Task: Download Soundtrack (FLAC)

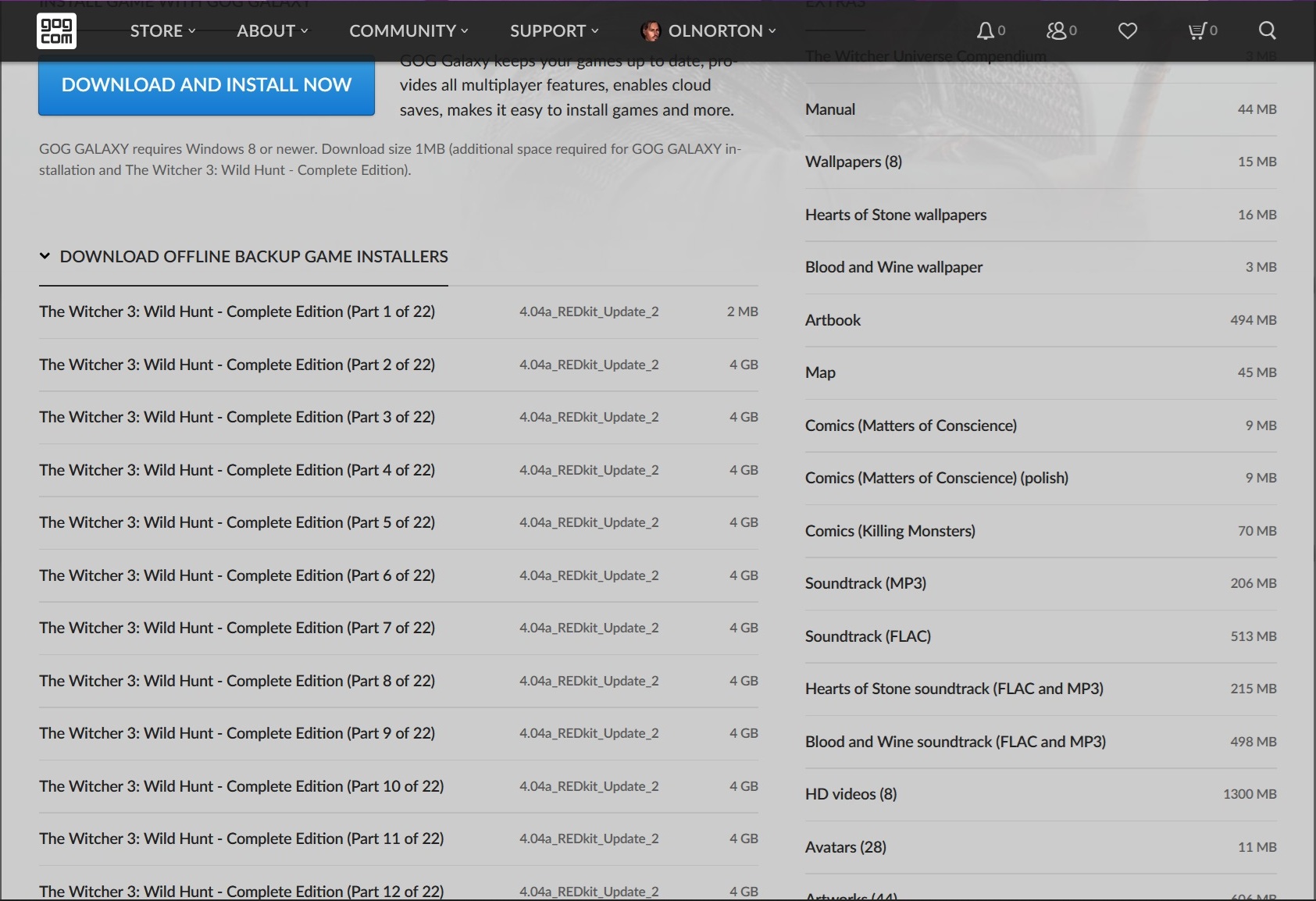Action: coord(1041,636)
